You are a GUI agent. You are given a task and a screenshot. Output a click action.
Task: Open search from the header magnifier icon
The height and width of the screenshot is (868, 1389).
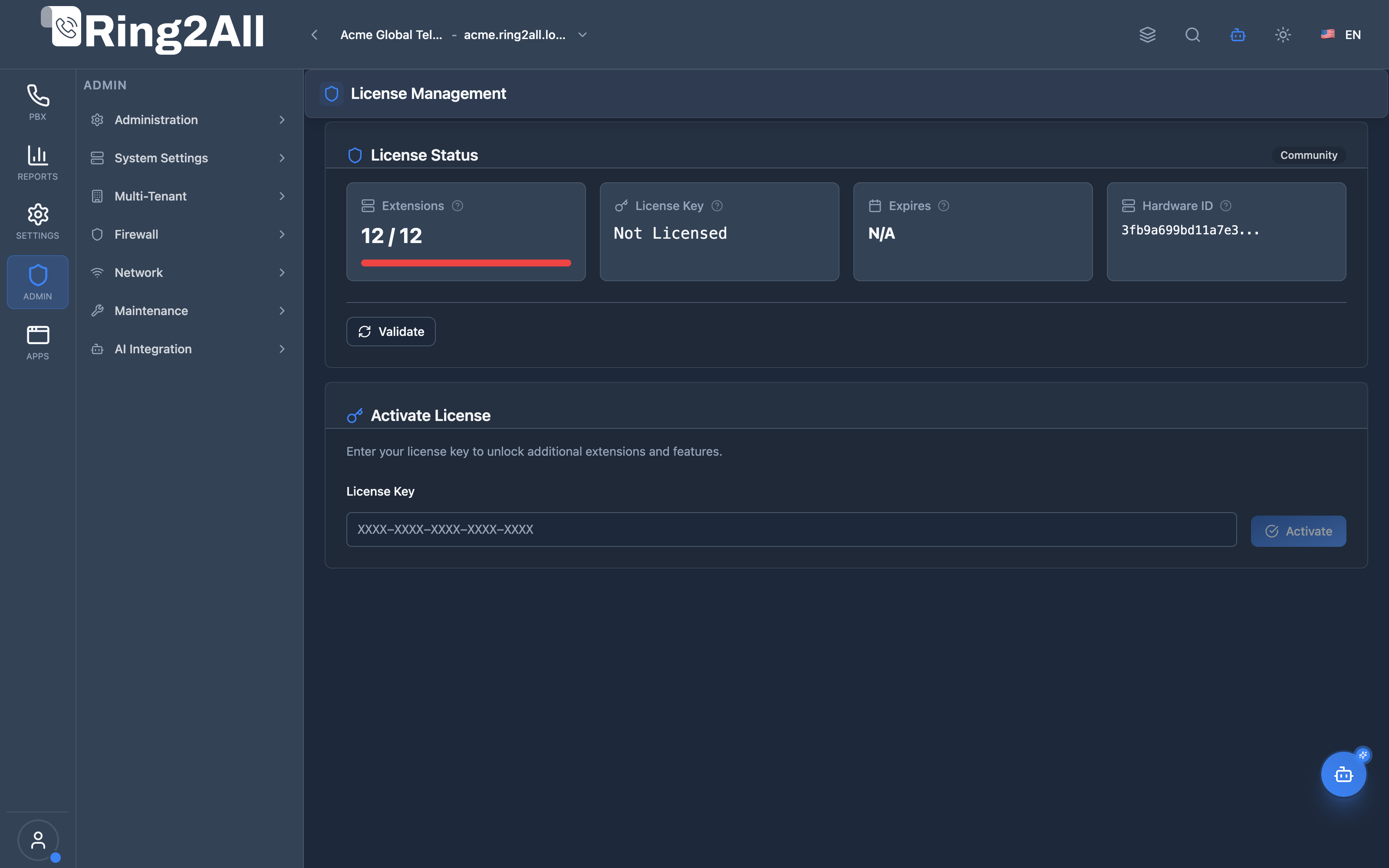click(x=1193, y=34)
